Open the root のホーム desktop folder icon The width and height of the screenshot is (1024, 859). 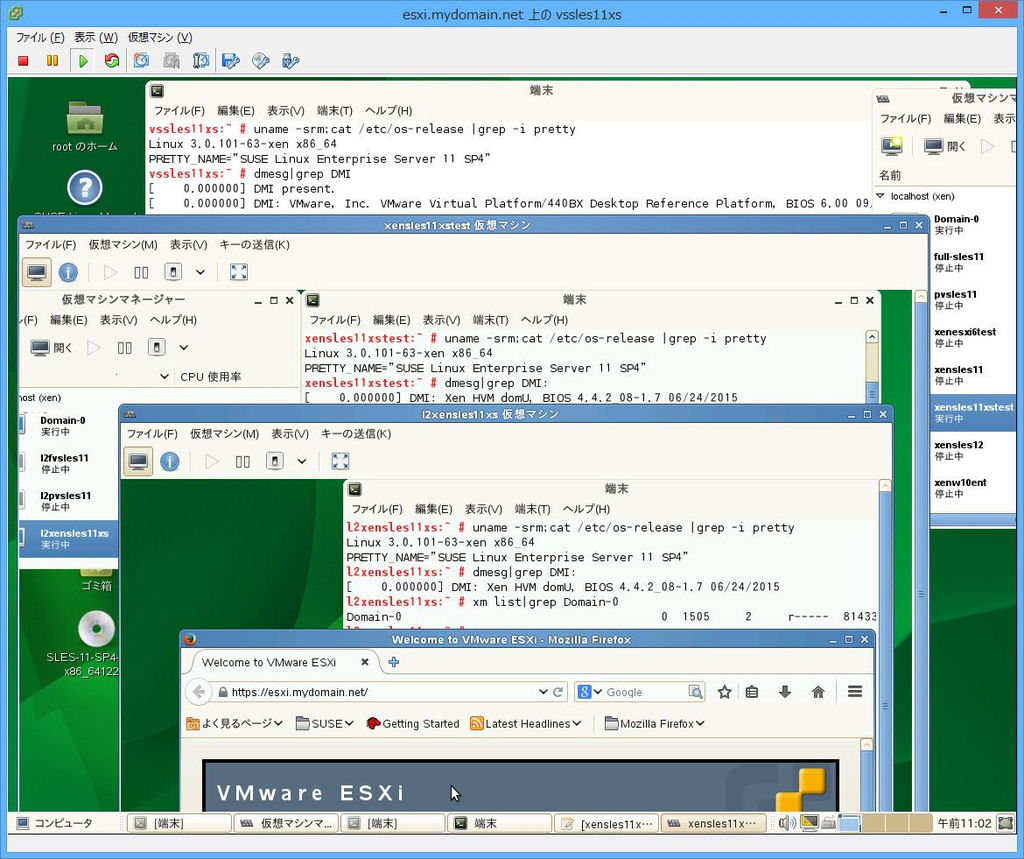click(85, 127)
